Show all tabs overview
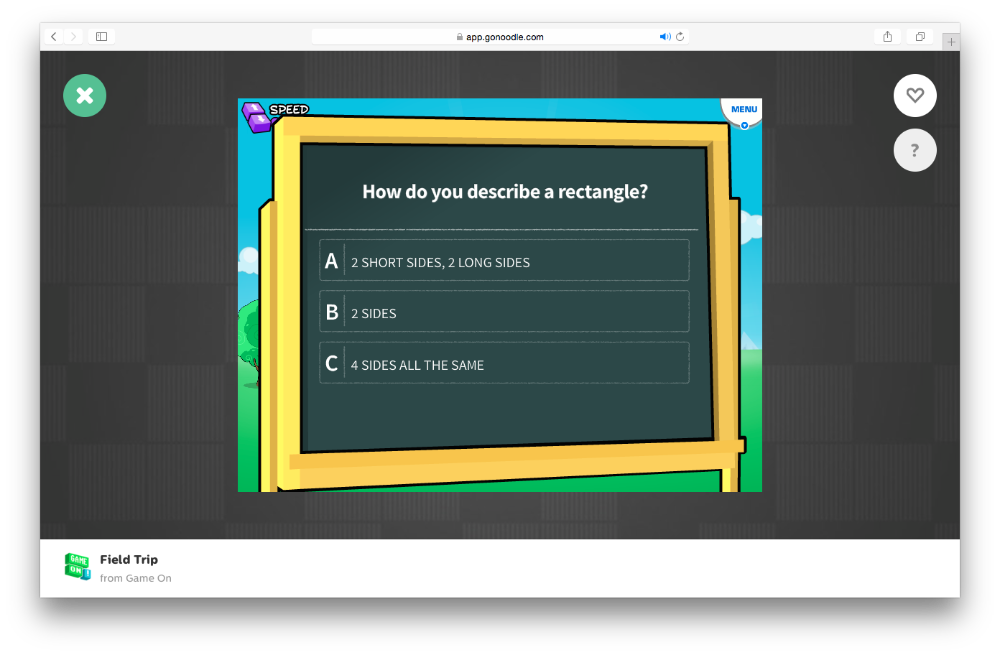The width and height of the screenshot is (1000, 655). click(x=920, y=36)
